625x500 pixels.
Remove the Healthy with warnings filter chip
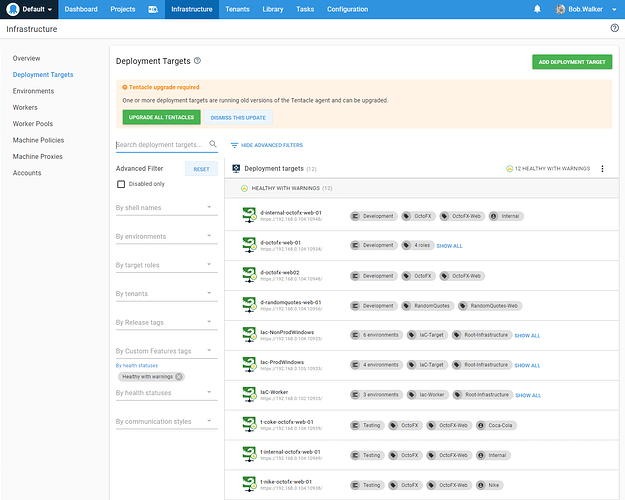(179, 376)
